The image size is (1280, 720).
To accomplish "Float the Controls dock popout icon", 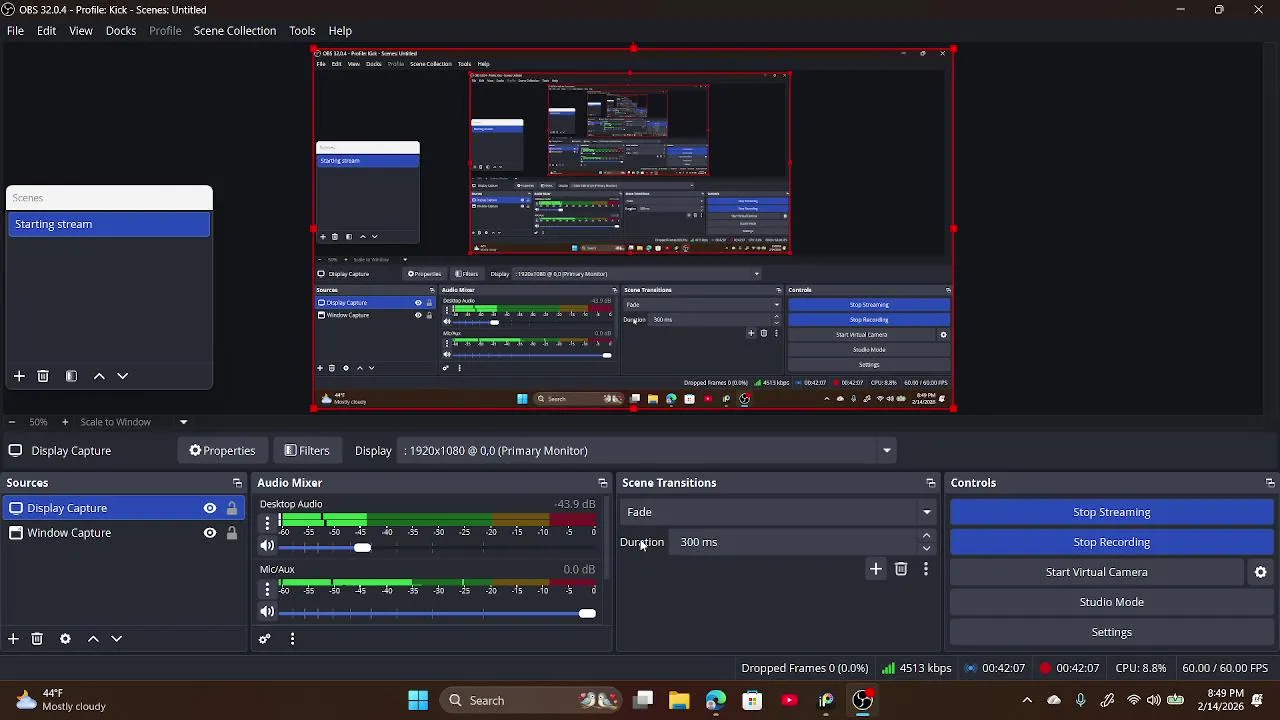I will click(x=1270, y=483).
